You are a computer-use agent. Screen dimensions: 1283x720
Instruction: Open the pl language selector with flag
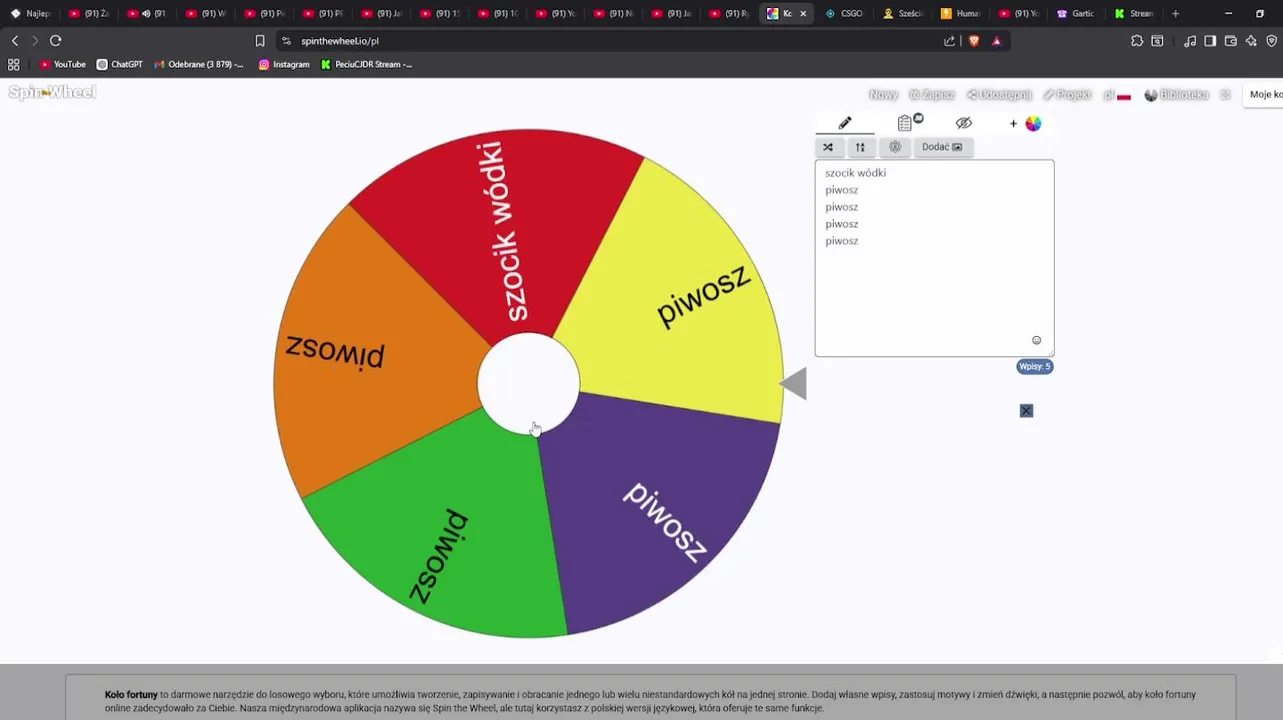(x=1117, y=95)
